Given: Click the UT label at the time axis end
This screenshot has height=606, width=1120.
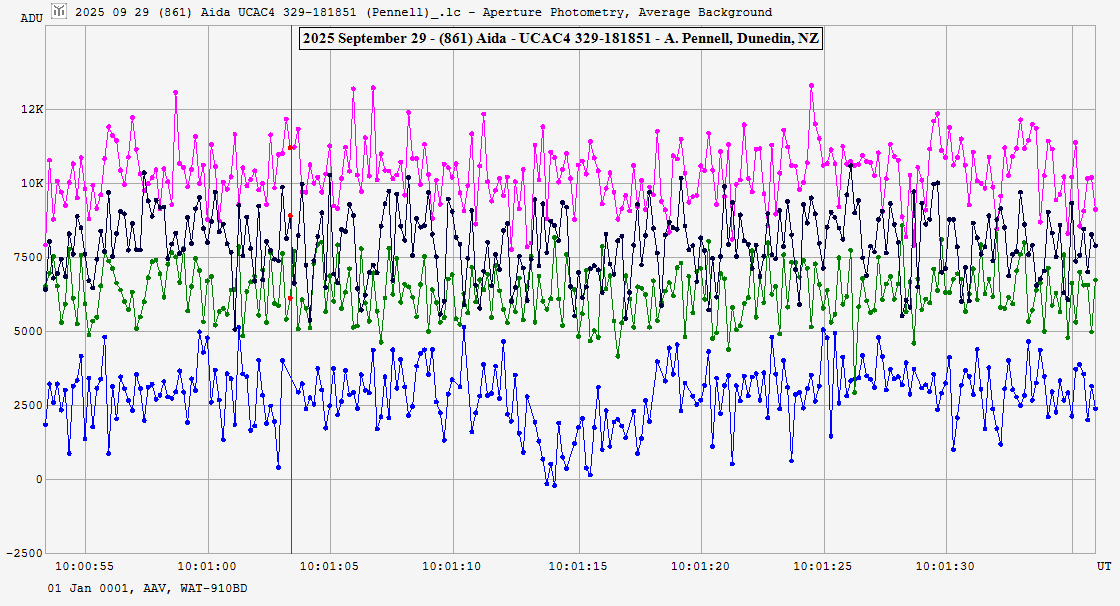Looking at the screenshot, I should (1103, 566).
